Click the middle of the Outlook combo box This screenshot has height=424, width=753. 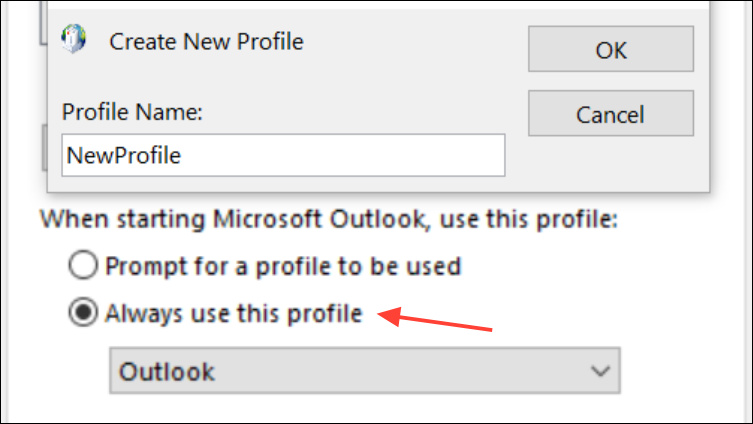pyautogui.click(x=364, y=371)
